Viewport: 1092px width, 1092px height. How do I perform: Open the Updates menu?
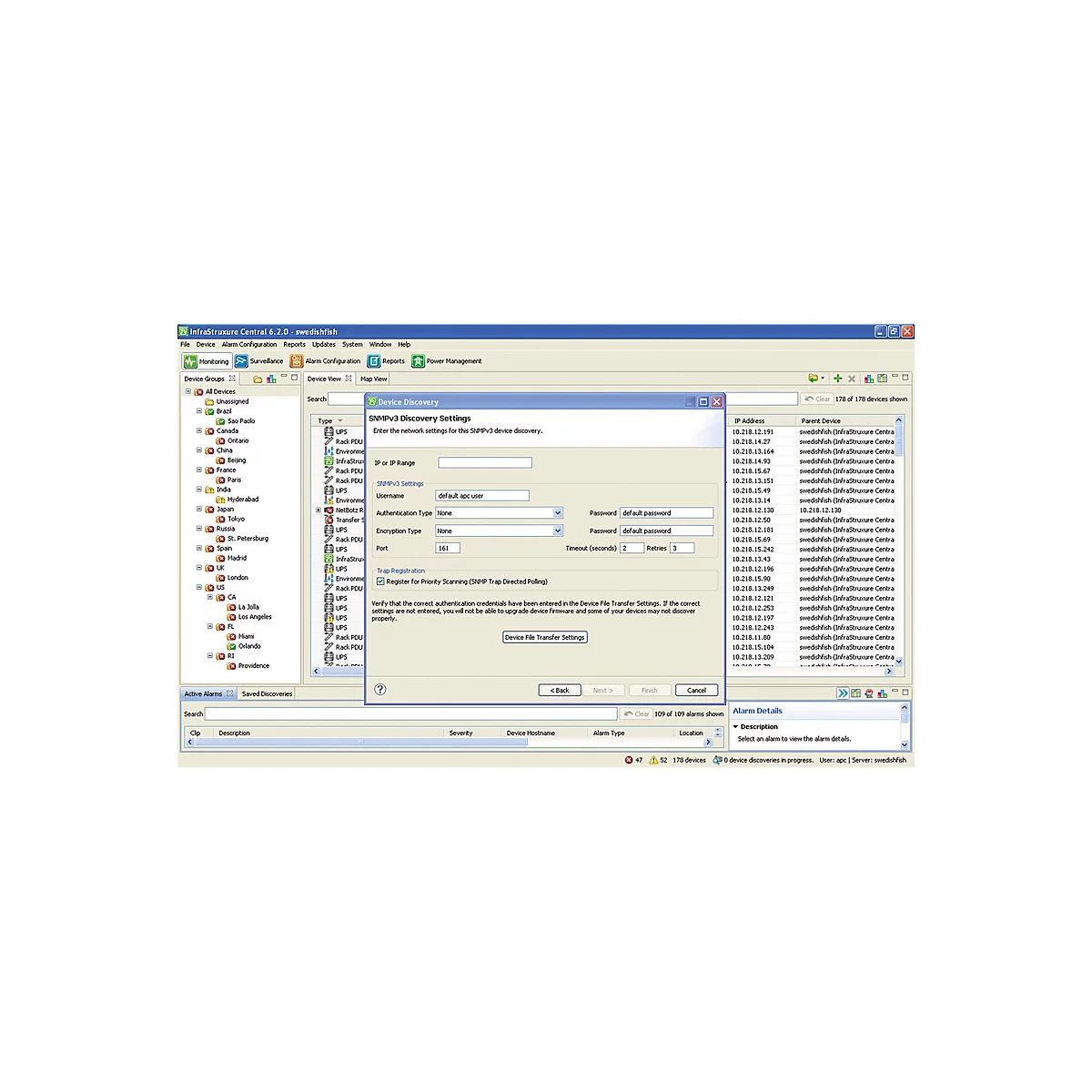pos(324,345)
